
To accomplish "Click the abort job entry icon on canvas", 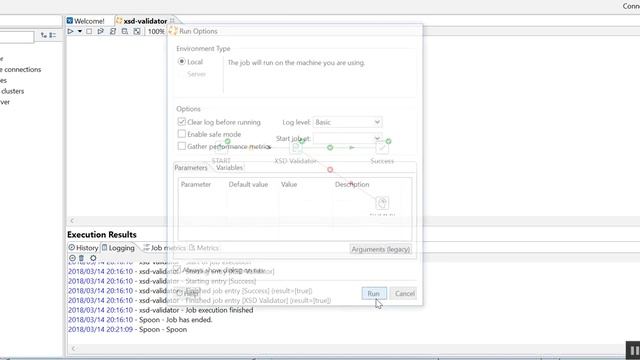I will 382,203.
